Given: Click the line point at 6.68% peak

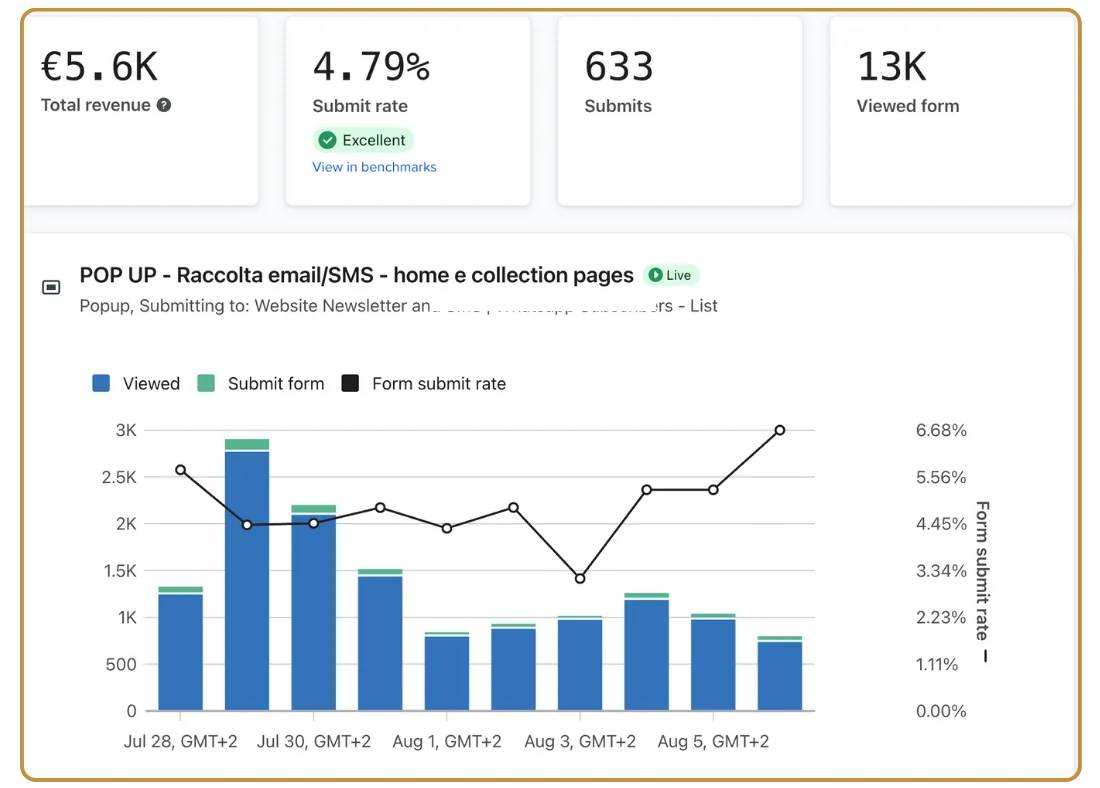Looking at the screenshot, I should click(x=780, y=430).
